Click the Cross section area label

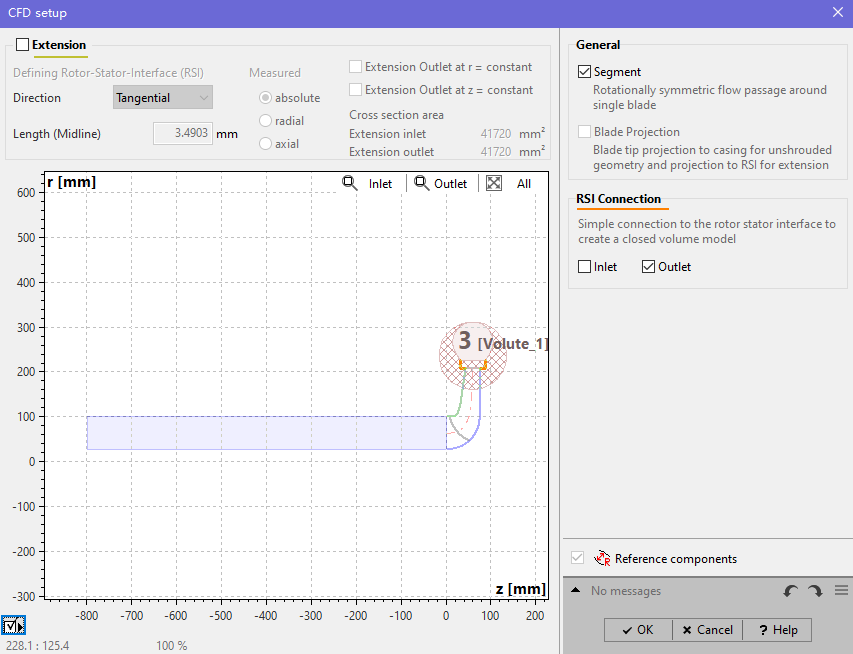coord(397,115)
